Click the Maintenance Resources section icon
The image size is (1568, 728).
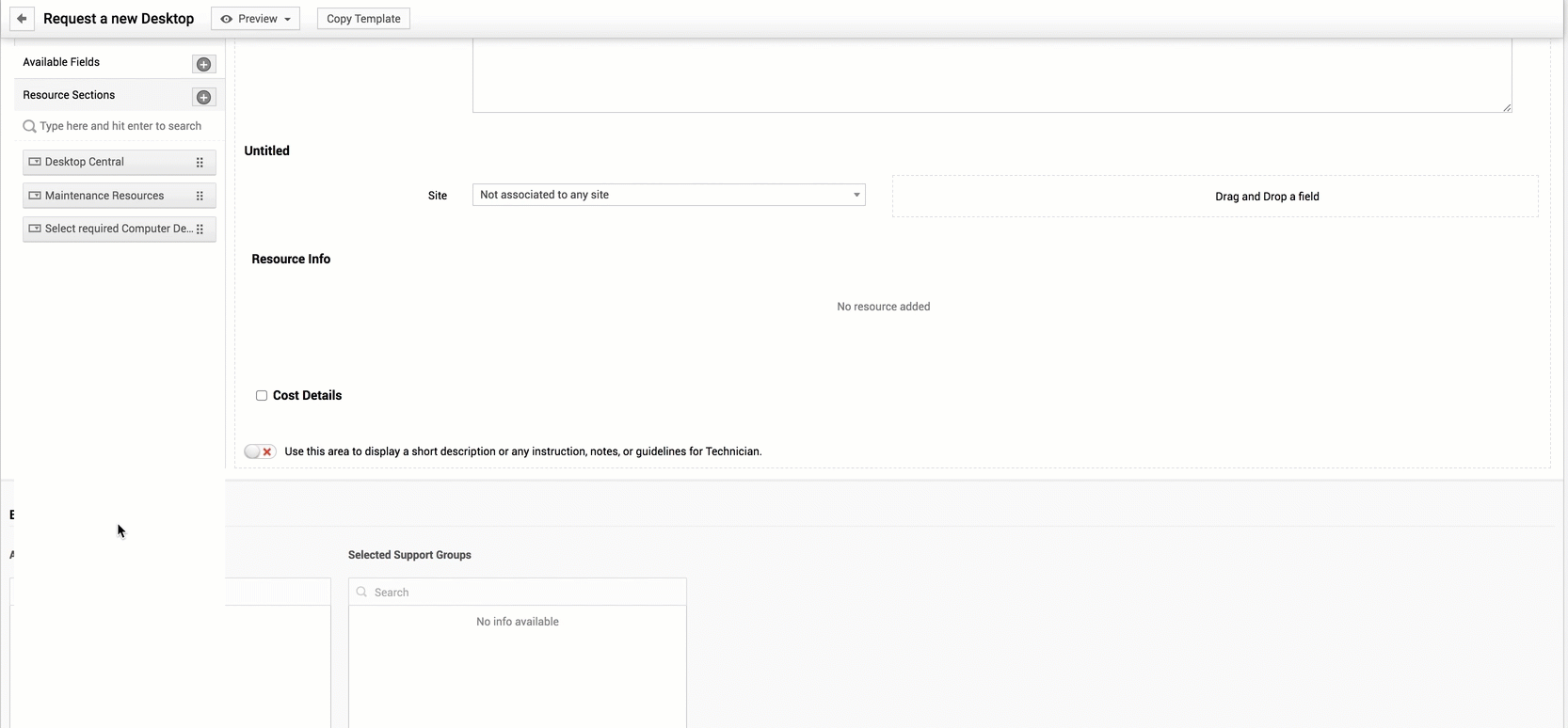(35, 196)
